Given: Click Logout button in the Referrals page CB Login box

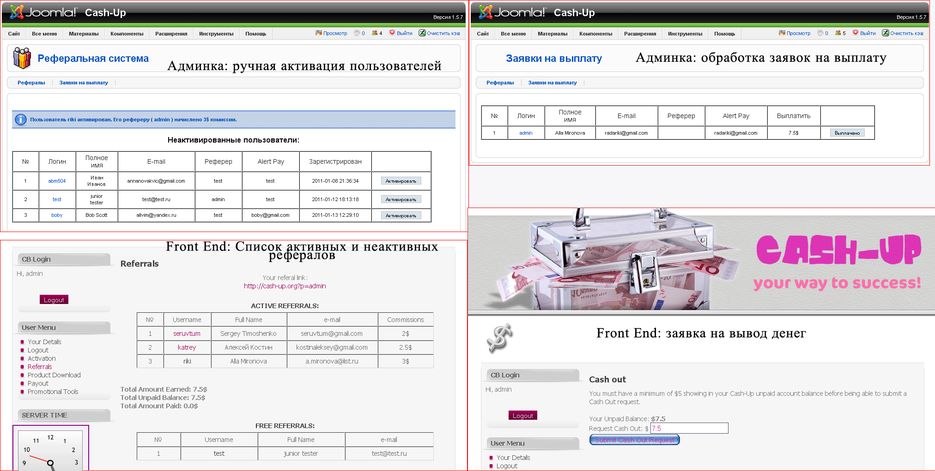Looking at the screenshot, I should tap(54, 300).
